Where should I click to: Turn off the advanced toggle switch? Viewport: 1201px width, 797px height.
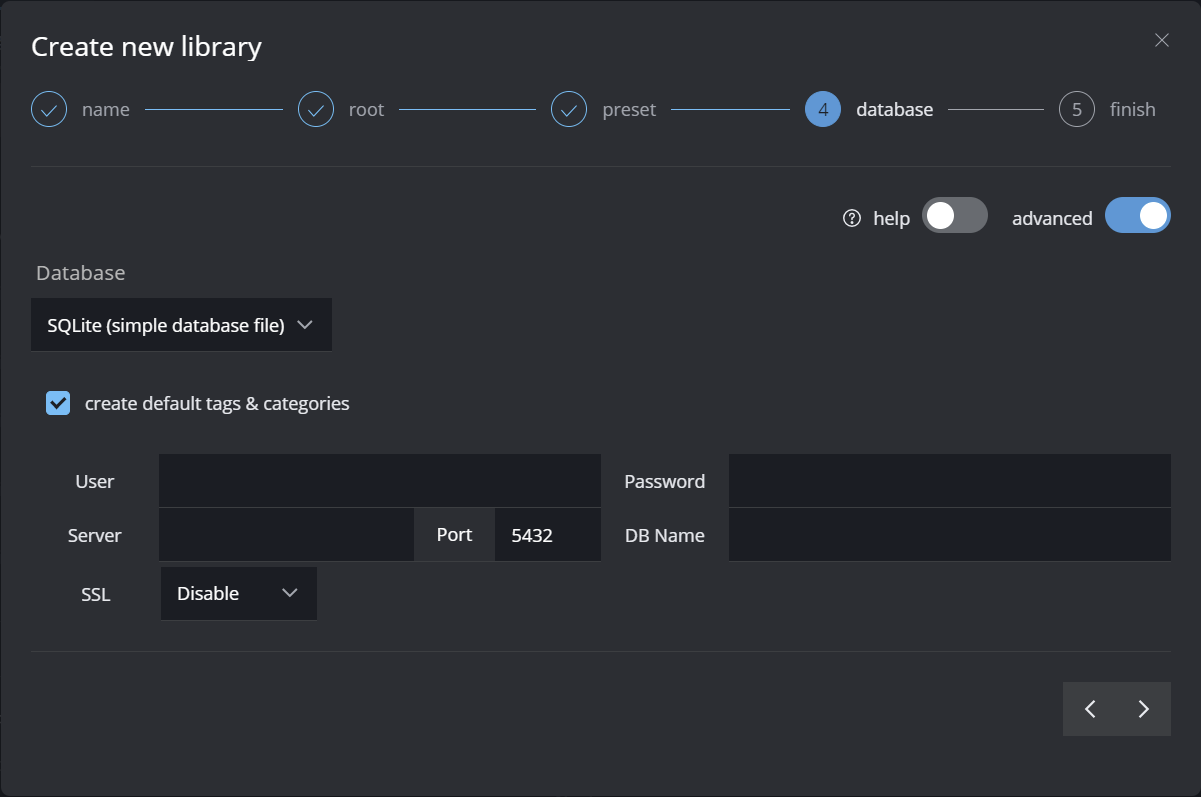coord(1137,215)
